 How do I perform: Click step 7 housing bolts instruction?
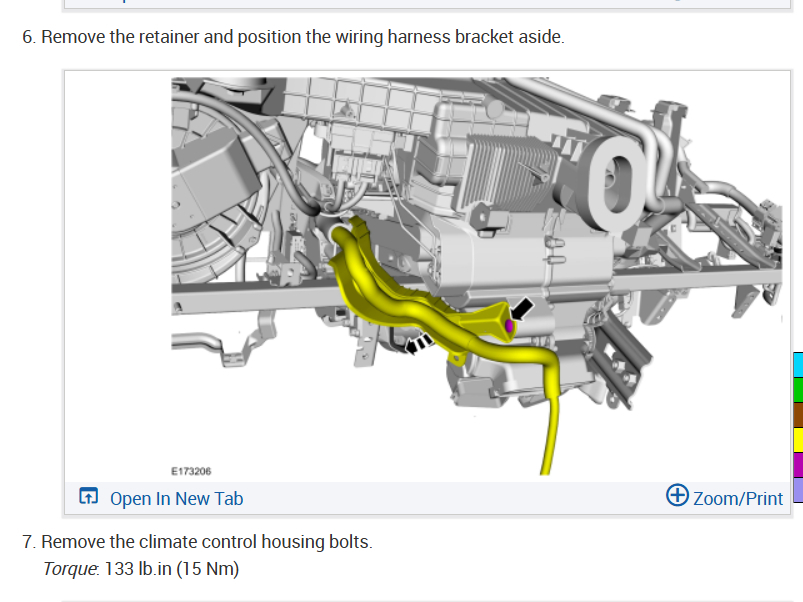click(x=197, y=542)
